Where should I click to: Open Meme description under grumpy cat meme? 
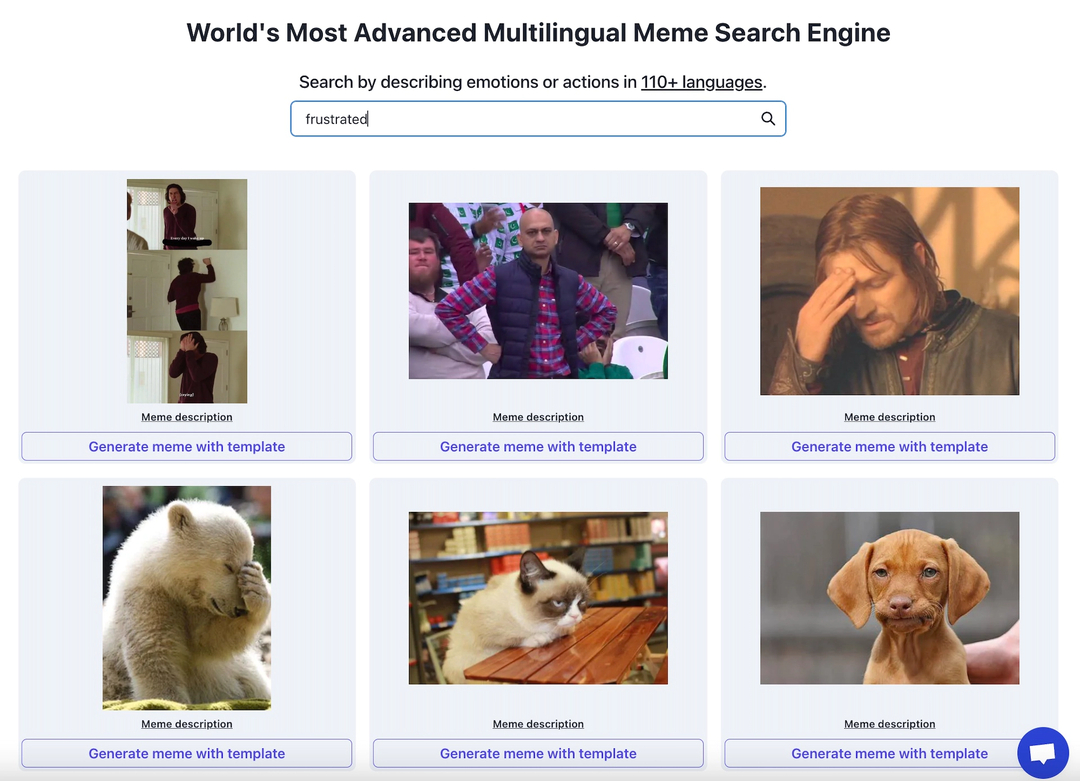[x=538, y=724]
